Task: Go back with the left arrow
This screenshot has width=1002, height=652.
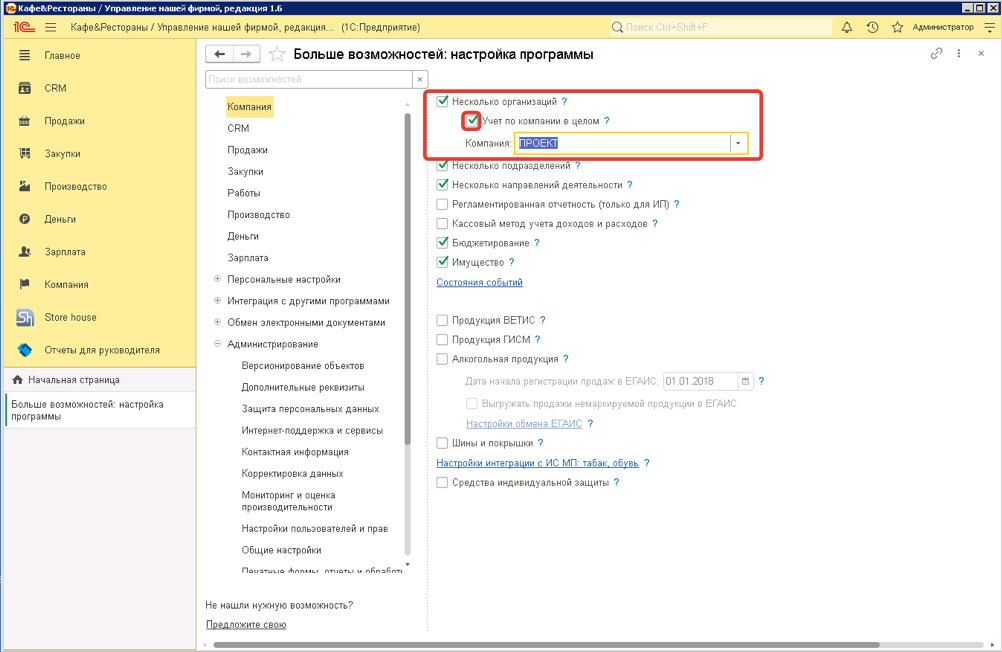Action: (x=219, y=54)
